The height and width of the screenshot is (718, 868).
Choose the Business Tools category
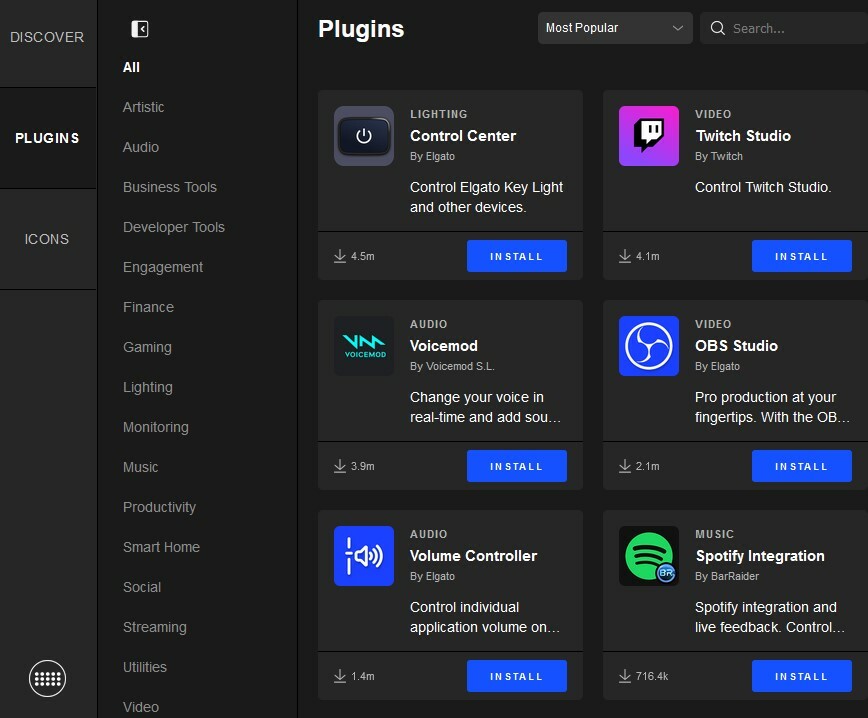coord(170,187)
